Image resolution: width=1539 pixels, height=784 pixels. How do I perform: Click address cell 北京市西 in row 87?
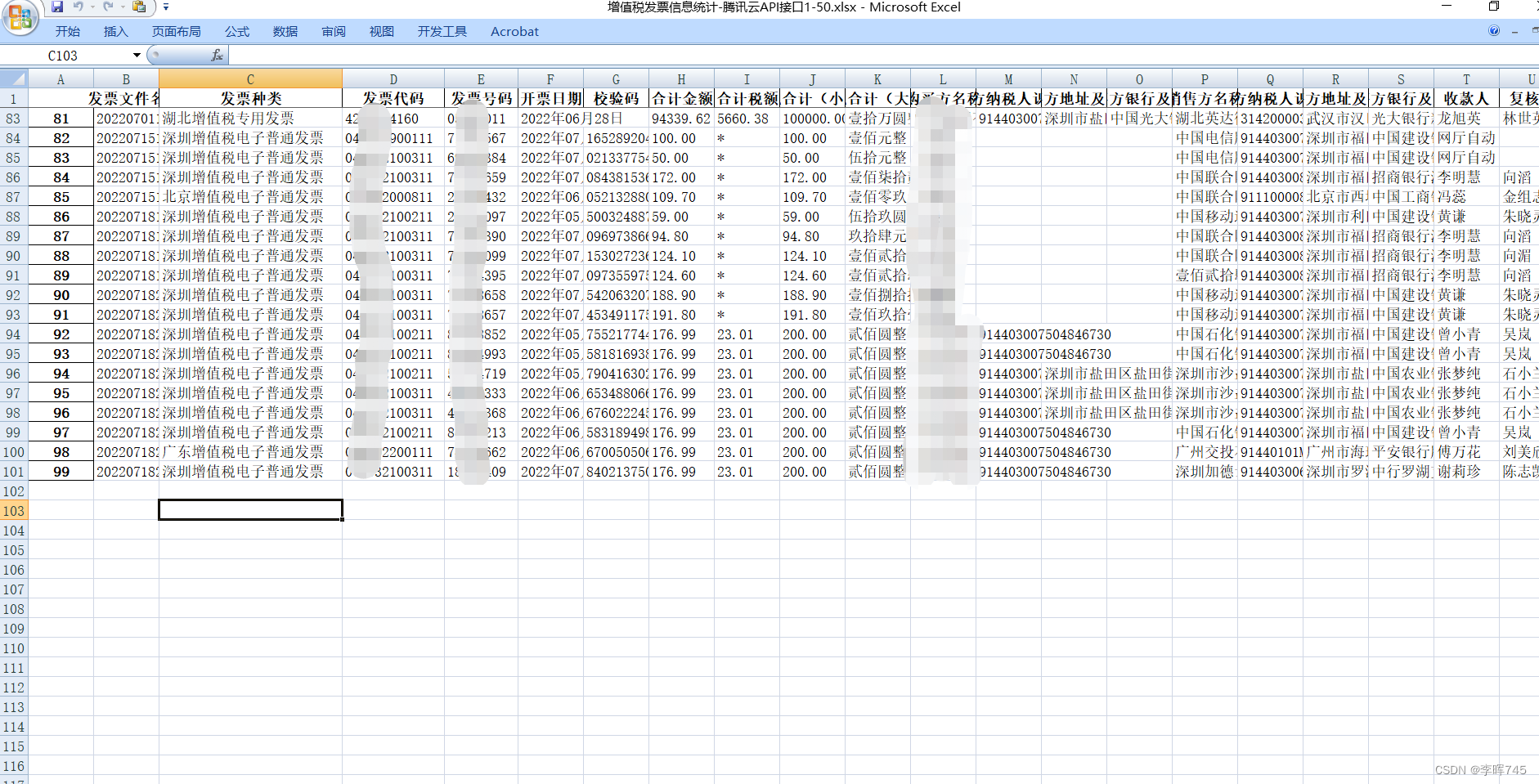point(1335,197)
